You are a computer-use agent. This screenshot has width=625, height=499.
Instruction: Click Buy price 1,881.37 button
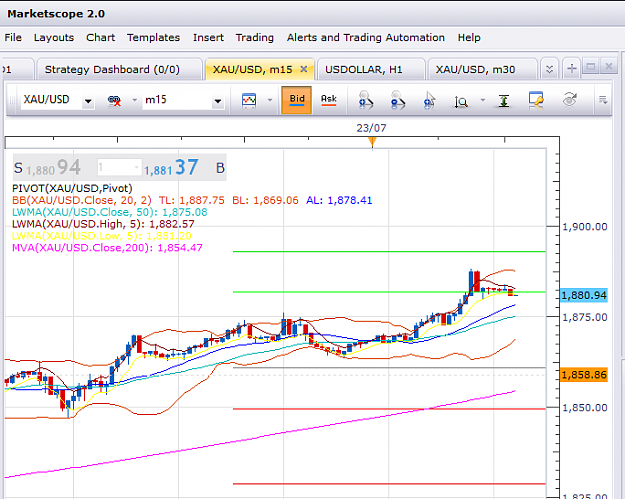click(185, 168)
